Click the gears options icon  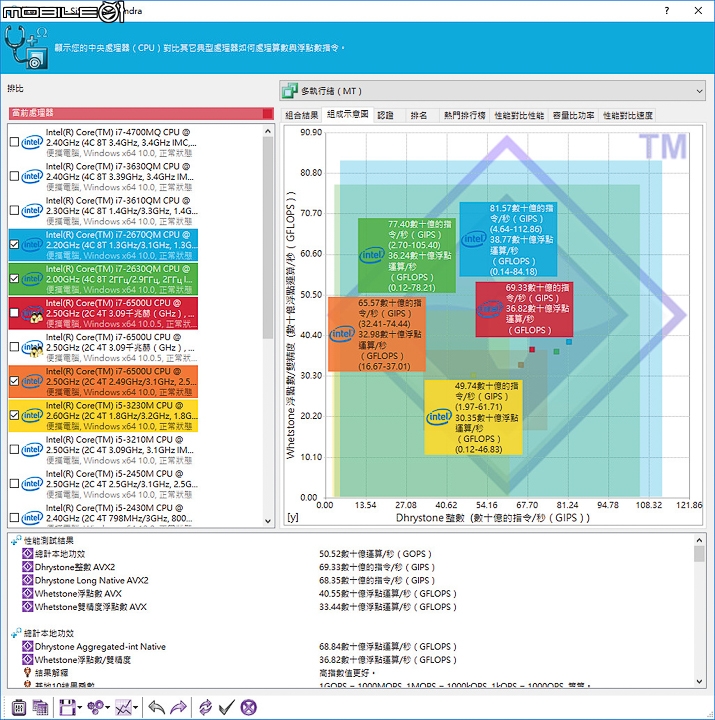pyautogui.click(x=96, y=707)
